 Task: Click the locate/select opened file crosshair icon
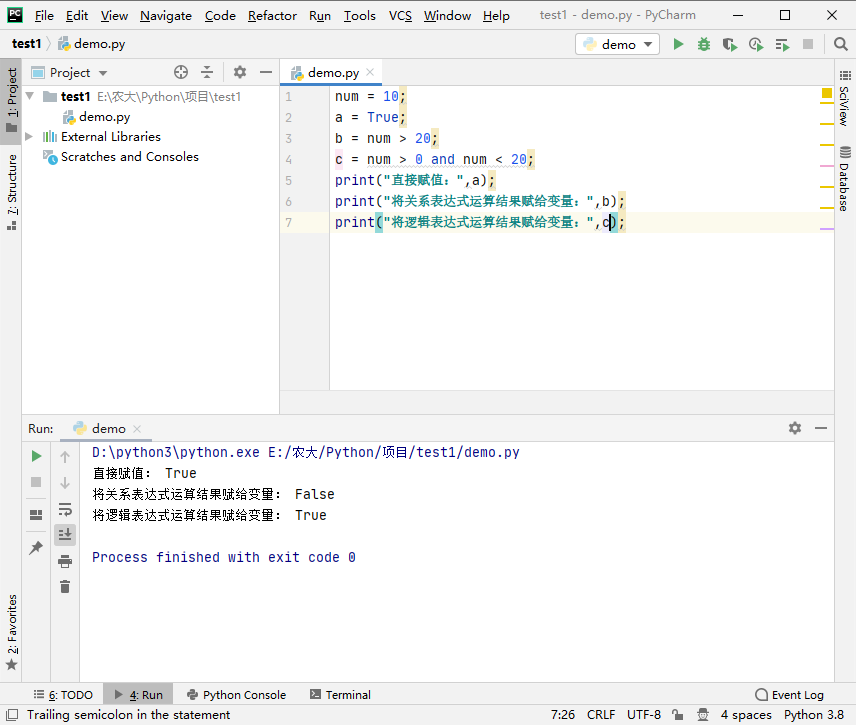(181, 72)
